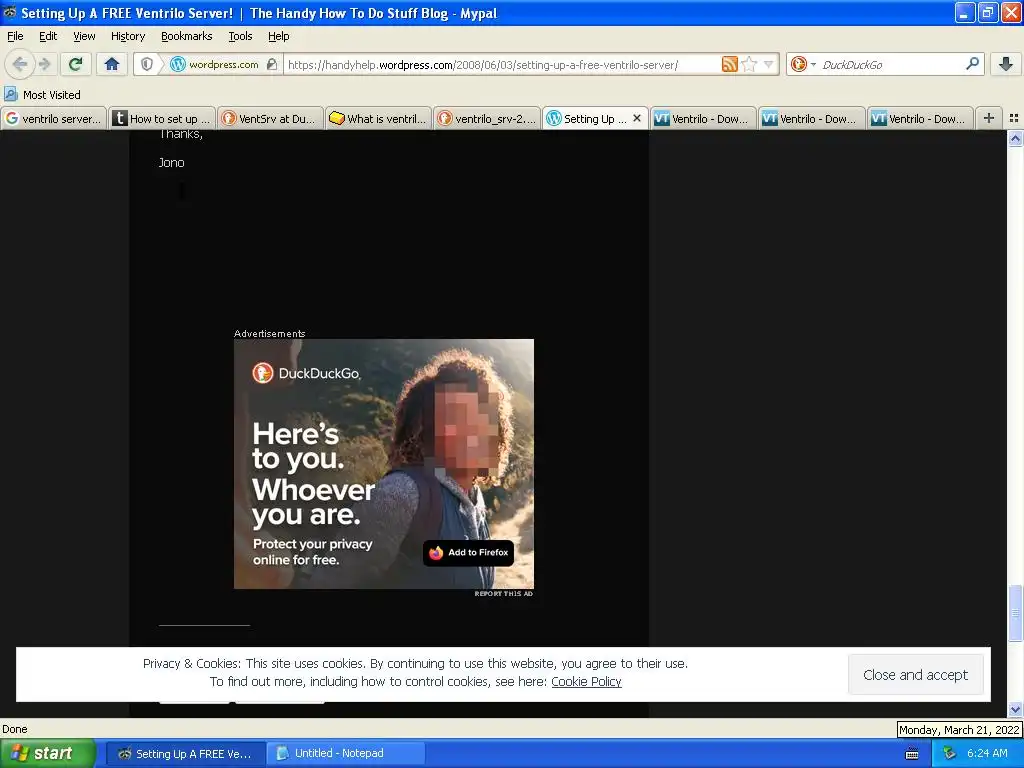Click the vertical scrollbar thumb

tap(1015, 613)
